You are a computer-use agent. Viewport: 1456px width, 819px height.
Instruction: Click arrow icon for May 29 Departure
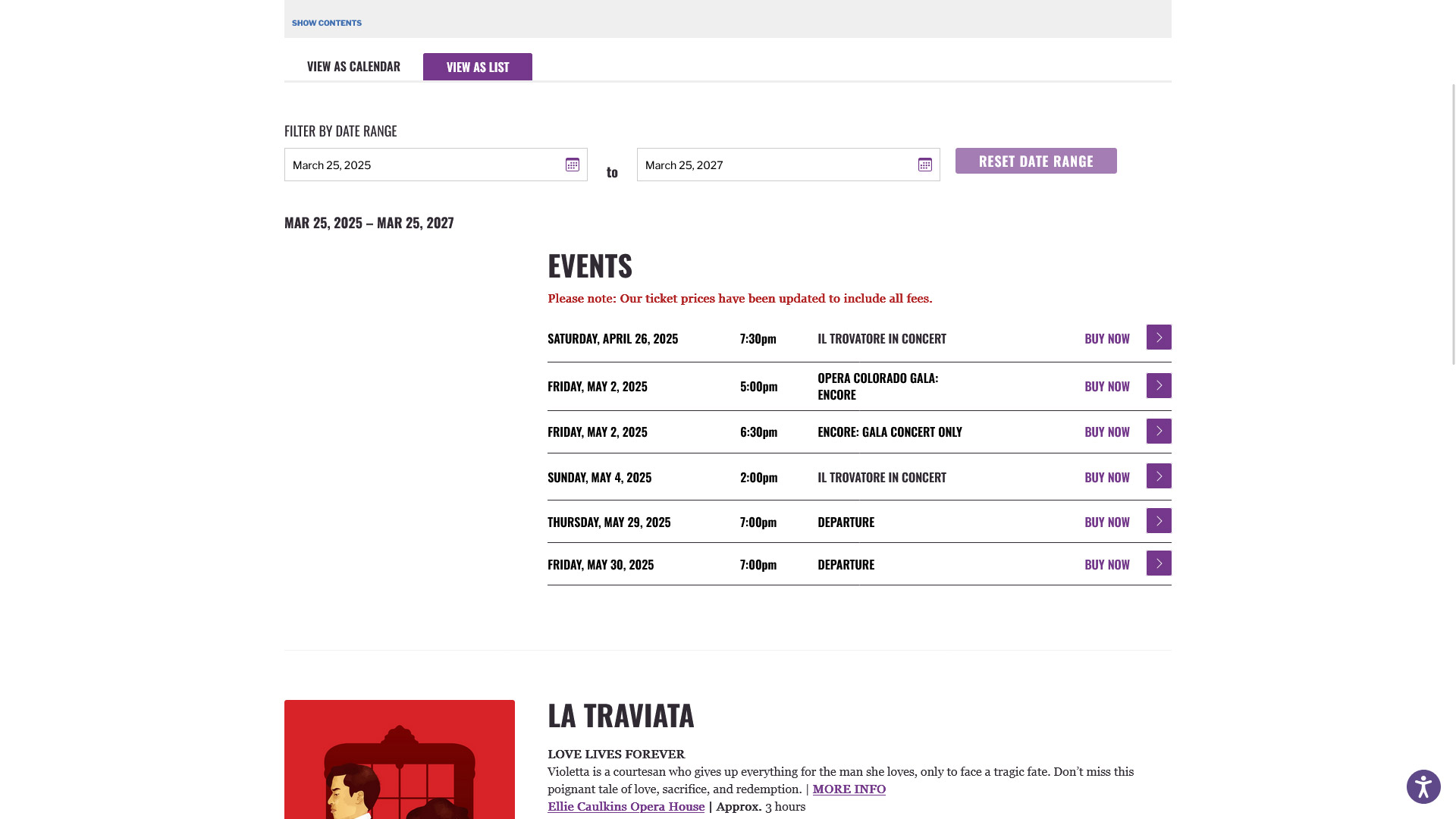(1158, 521)
